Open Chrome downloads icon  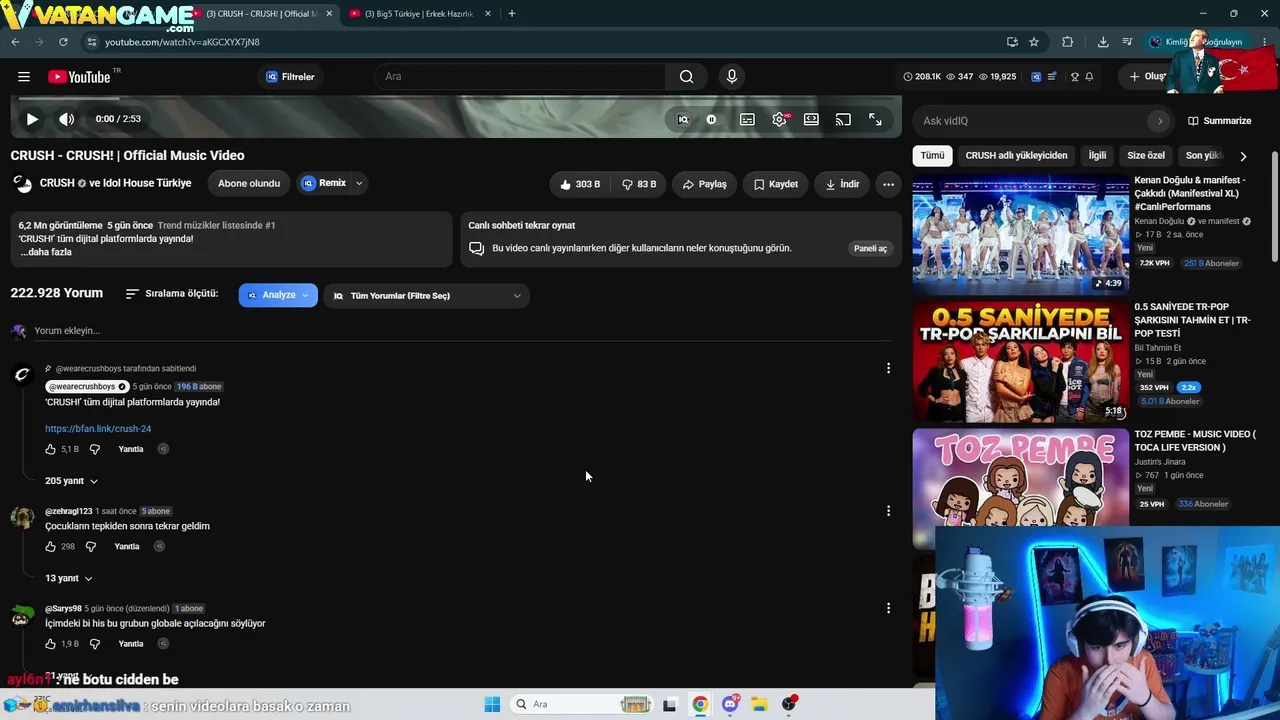1103,42
